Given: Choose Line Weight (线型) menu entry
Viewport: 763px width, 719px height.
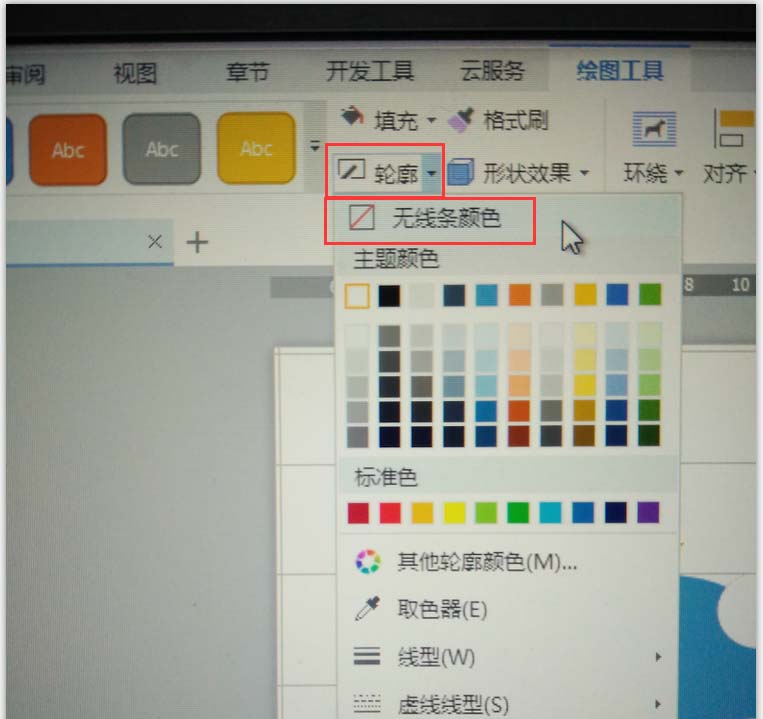Looking at the screenshot, I should [506, 656].
